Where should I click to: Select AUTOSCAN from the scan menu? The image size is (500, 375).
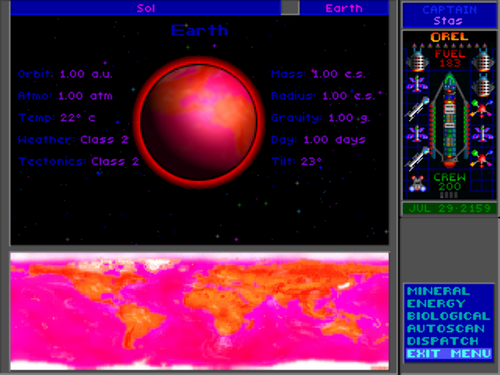(446, 329)
